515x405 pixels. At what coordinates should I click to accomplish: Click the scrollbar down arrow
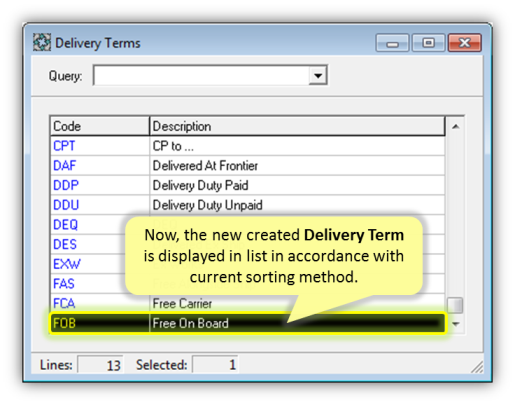coord(455,324)
